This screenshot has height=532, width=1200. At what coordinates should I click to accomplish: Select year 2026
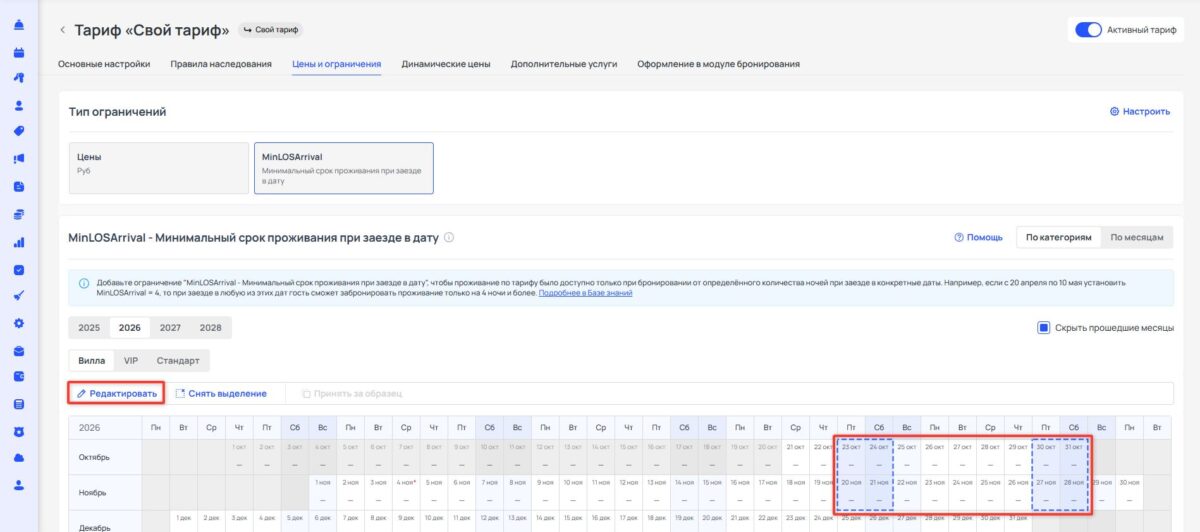click(129, 328)
